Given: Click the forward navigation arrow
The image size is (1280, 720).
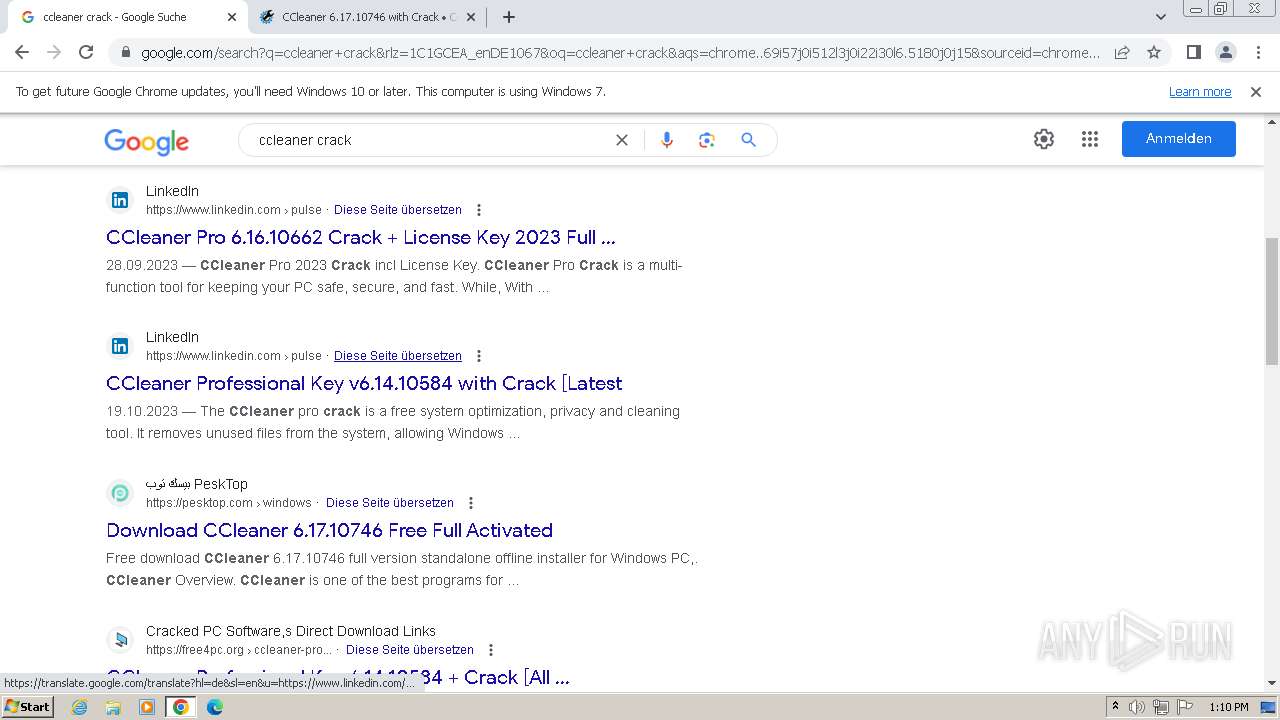Looking at the screenshot, I should pos(54,53).
